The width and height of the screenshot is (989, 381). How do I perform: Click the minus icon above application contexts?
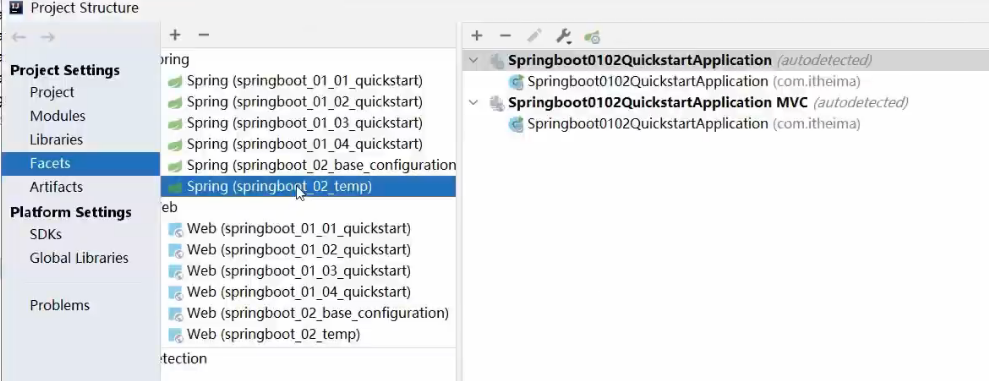click(505, 36)
